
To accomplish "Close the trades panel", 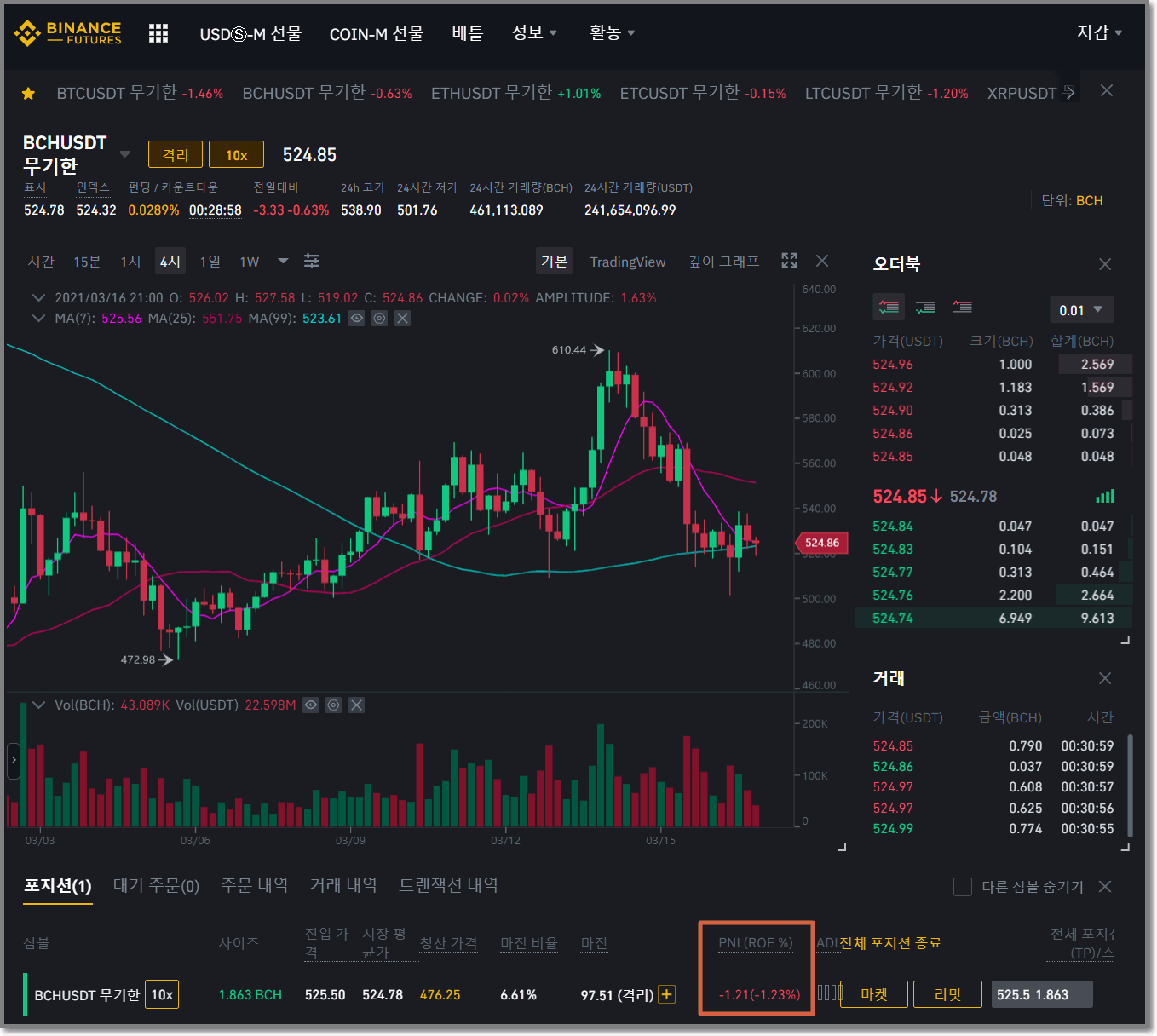I will (x=1105, y=678).
